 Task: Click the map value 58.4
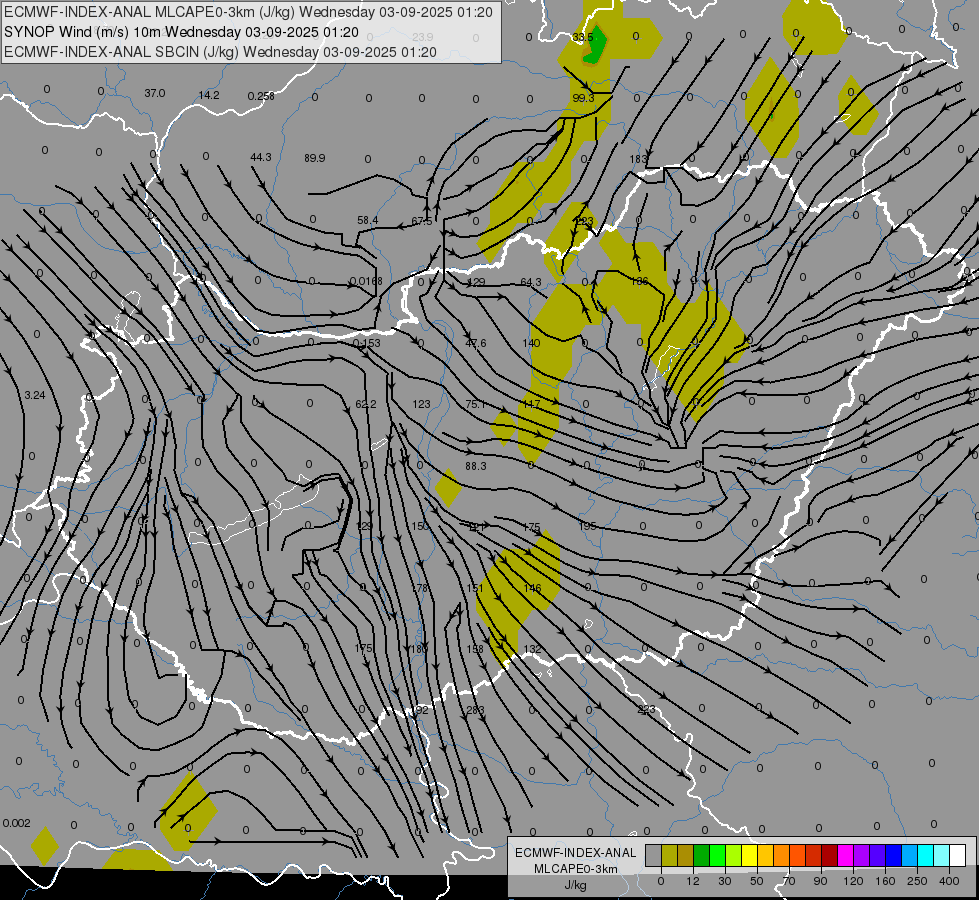(368, 220)
